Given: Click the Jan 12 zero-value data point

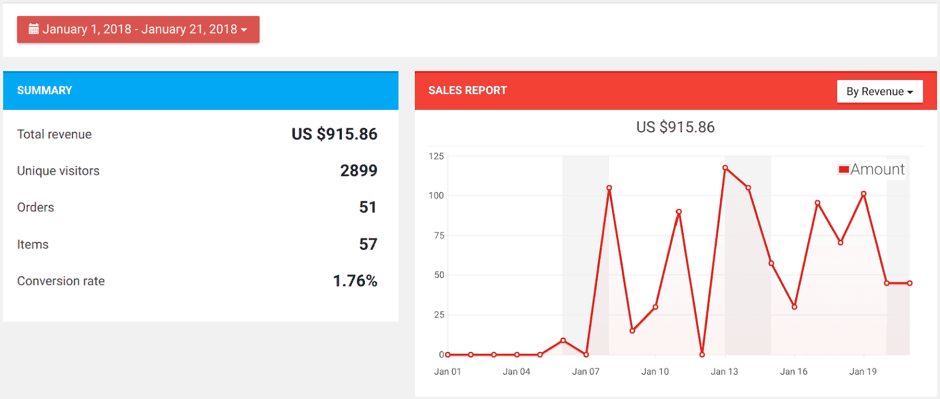Looking at the screenshot, I should tap(702, 355).
